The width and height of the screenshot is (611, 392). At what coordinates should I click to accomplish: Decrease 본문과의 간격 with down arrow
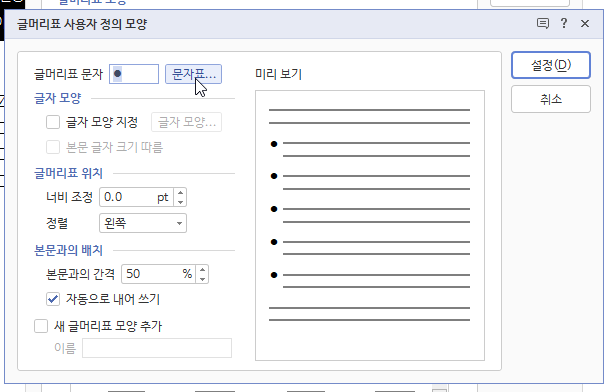pyautogui.click(x=202, y=279)
